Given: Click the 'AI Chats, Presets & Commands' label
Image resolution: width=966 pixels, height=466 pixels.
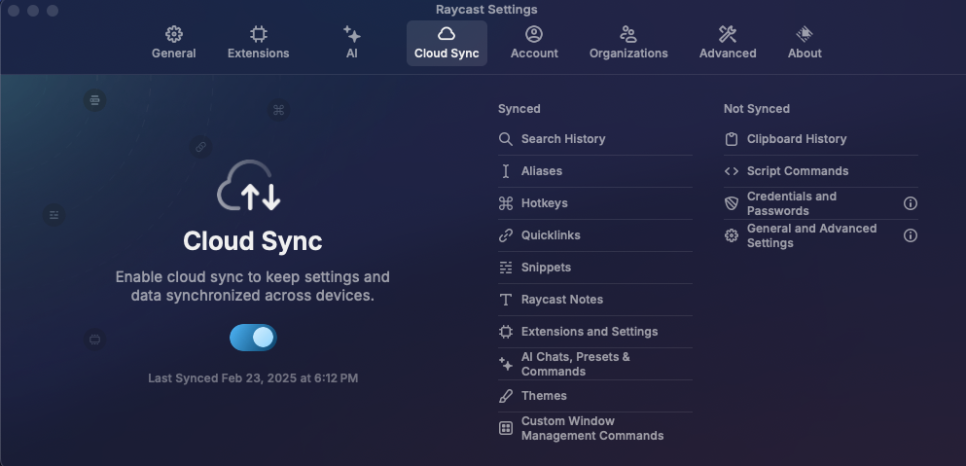Looking at the screenshot, I should pyautogui.click(x=575, y=364).
